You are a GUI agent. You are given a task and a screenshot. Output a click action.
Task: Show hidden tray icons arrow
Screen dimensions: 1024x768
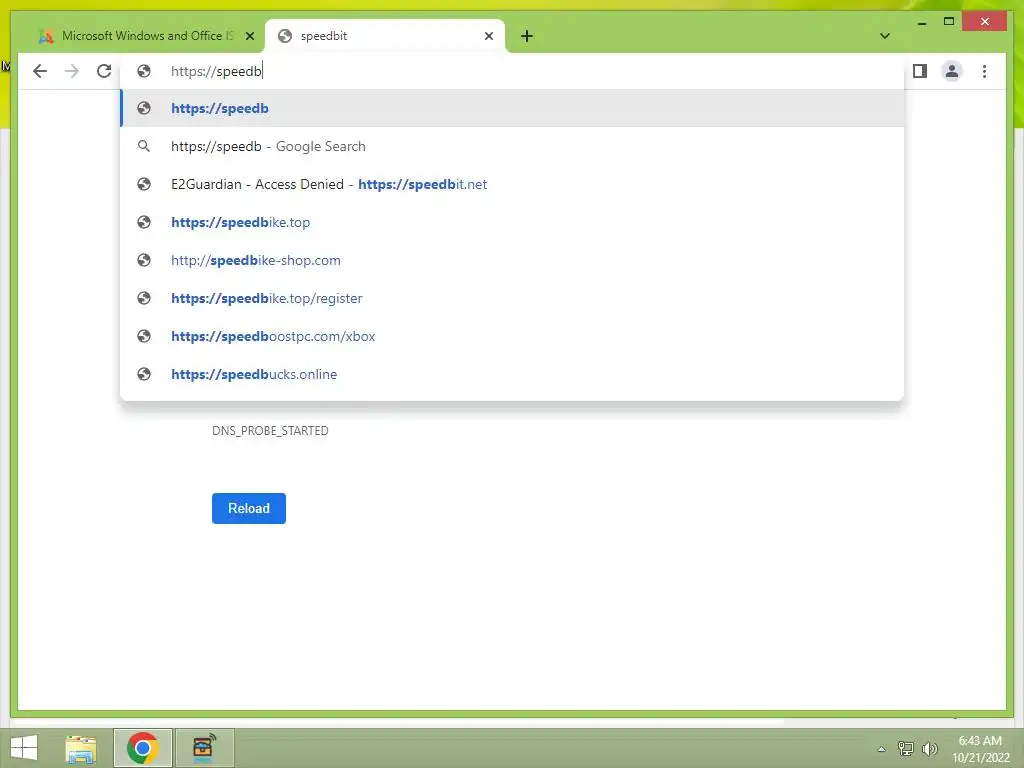pyautogui.click(x=882, y=749)
